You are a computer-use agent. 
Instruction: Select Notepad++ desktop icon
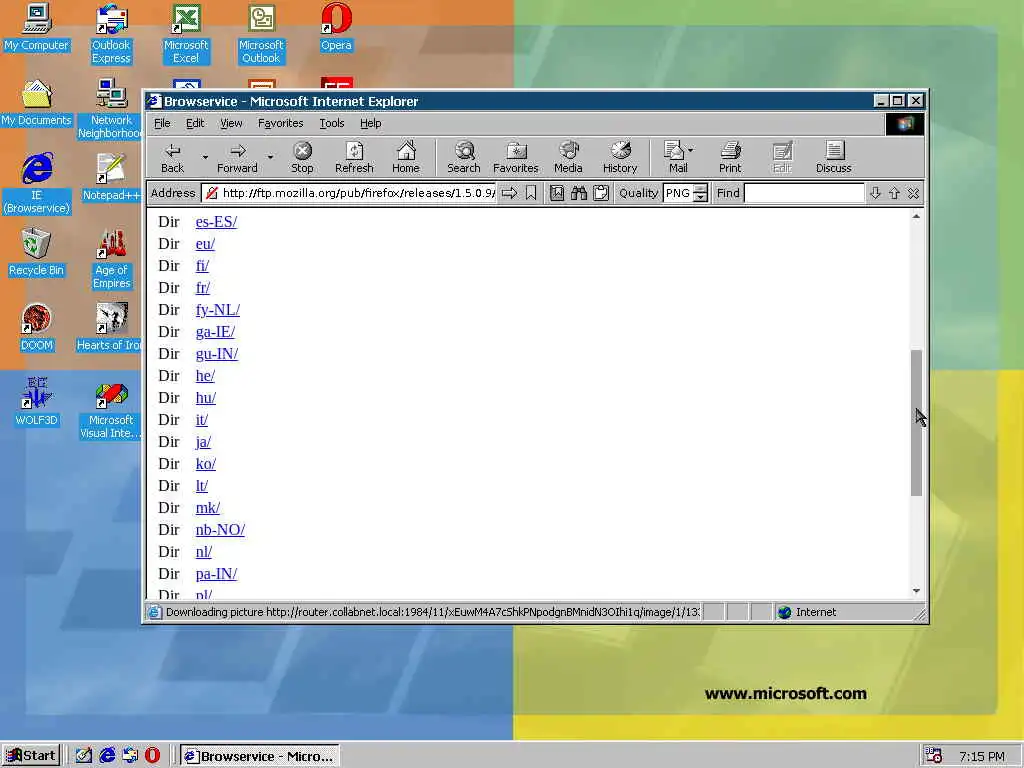tap(111, 177)
